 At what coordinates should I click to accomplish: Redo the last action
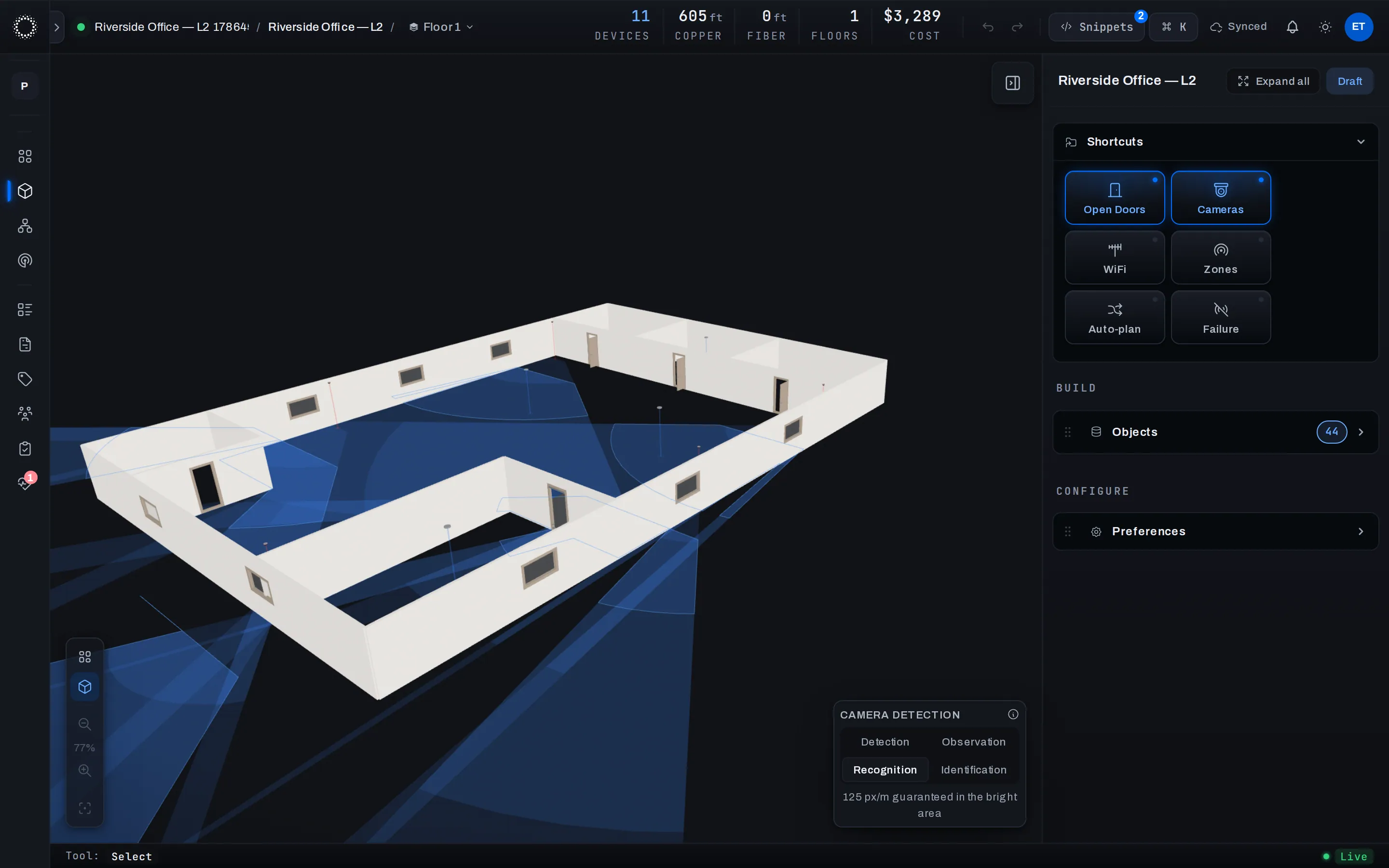(x=1017, y=27)
